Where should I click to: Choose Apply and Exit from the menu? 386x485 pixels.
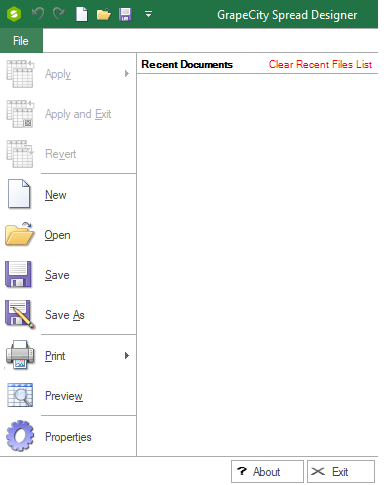(68, 114)
